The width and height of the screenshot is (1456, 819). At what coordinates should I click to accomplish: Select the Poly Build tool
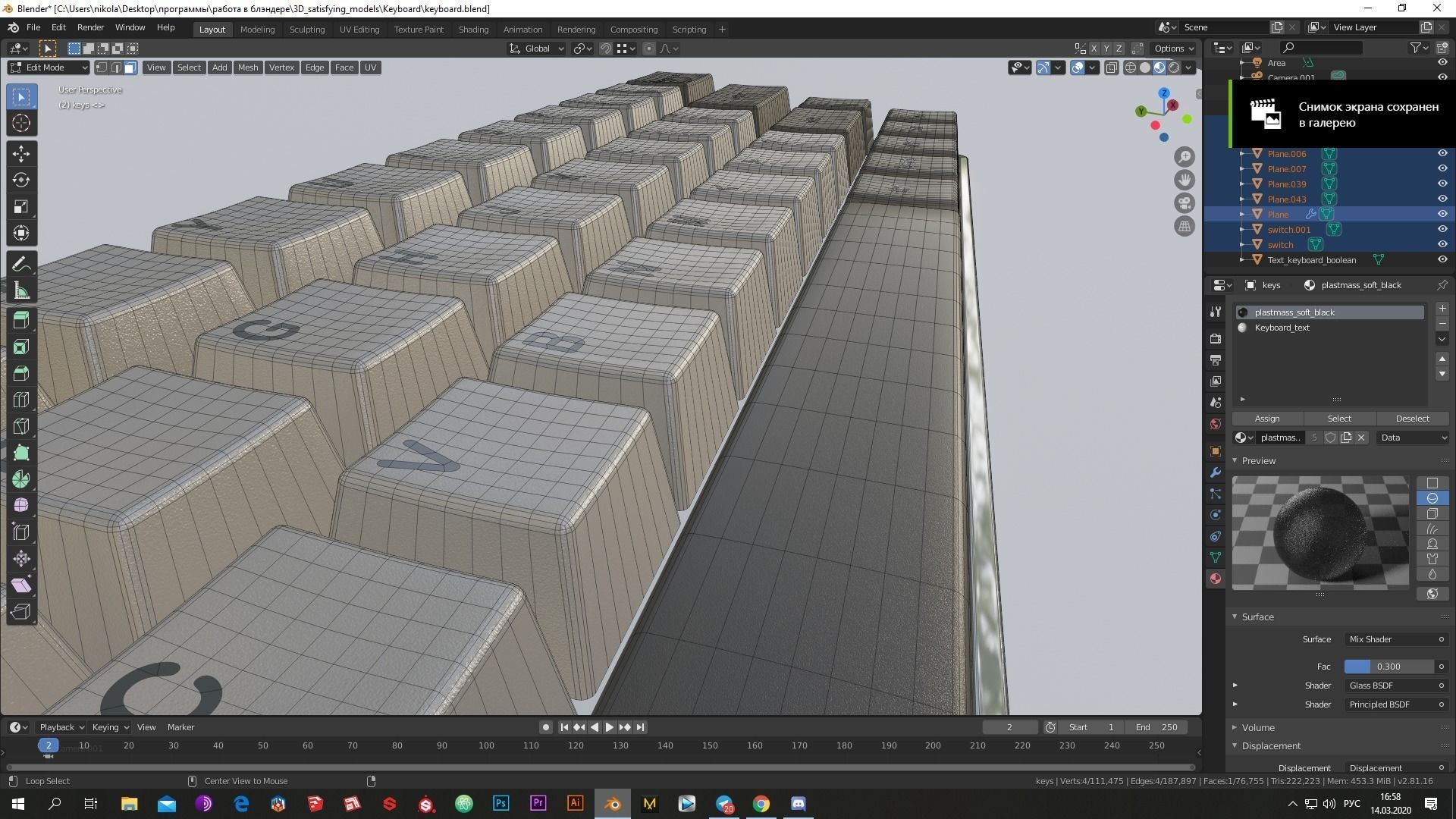[21, 453]
